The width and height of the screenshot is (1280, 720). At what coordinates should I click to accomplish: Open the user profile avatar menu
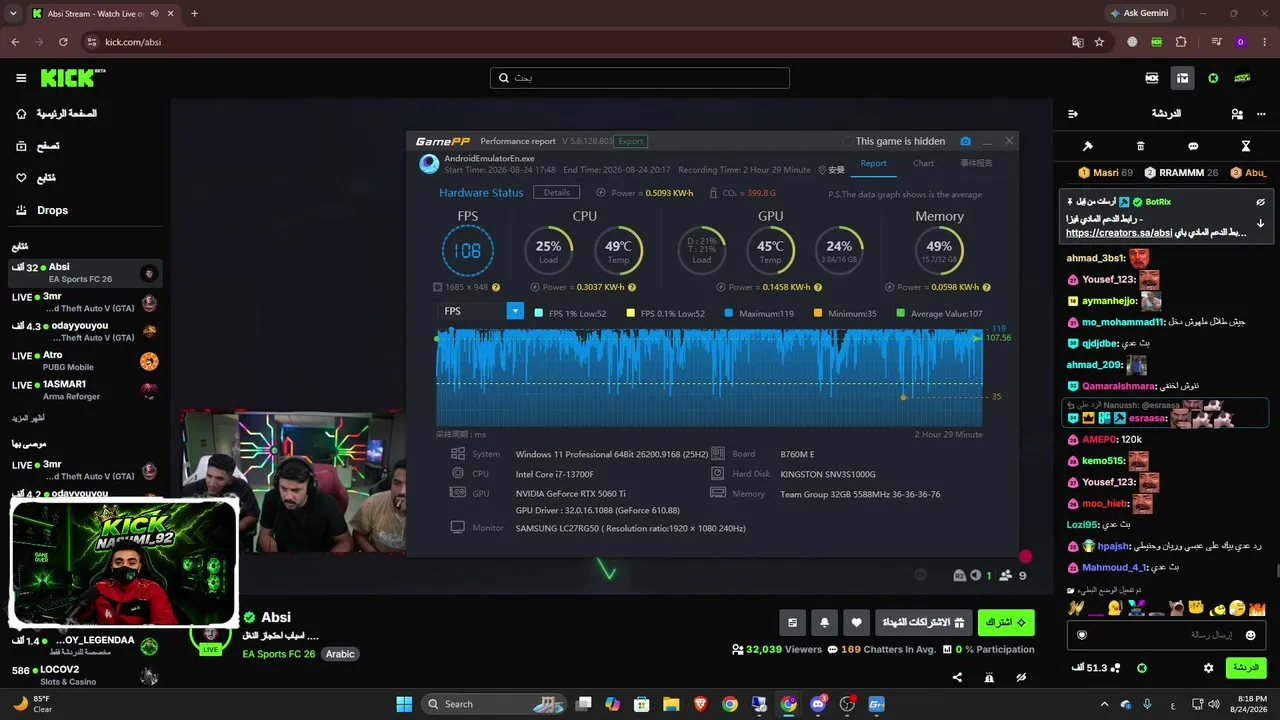[1242, 78]
